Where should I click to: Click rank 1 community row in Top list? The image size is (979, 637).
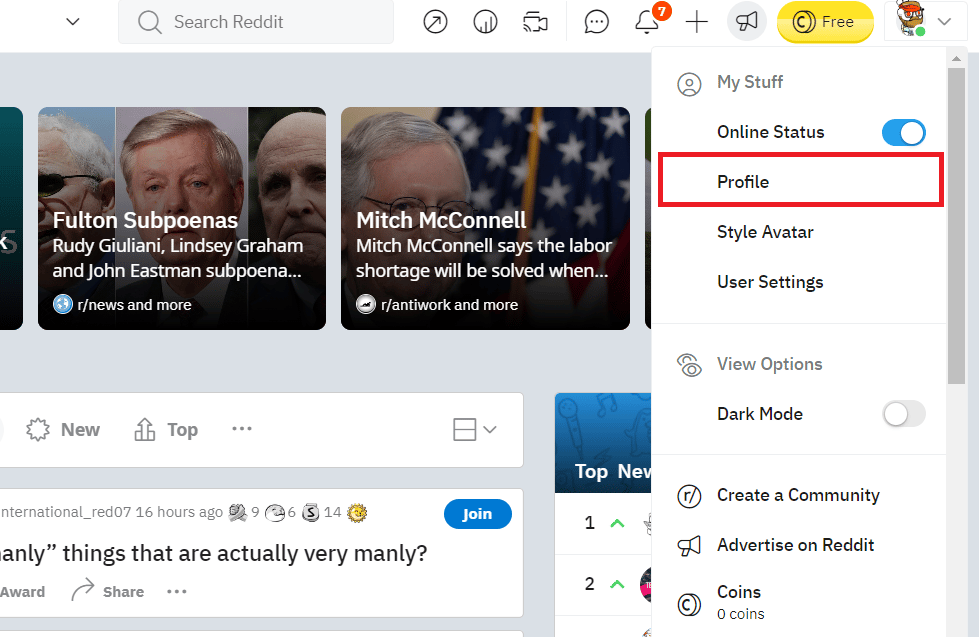tap(603, 523)
